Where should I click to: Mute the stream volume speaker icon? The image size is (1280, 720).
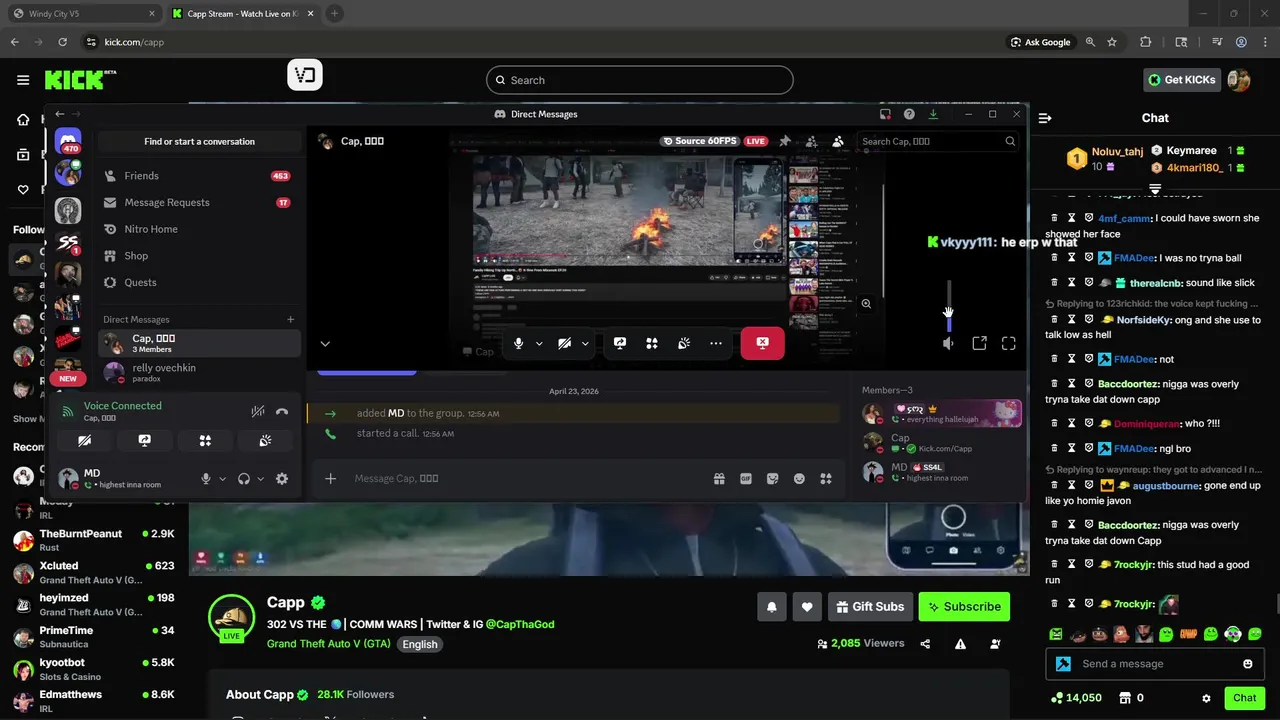coord(948,343)
